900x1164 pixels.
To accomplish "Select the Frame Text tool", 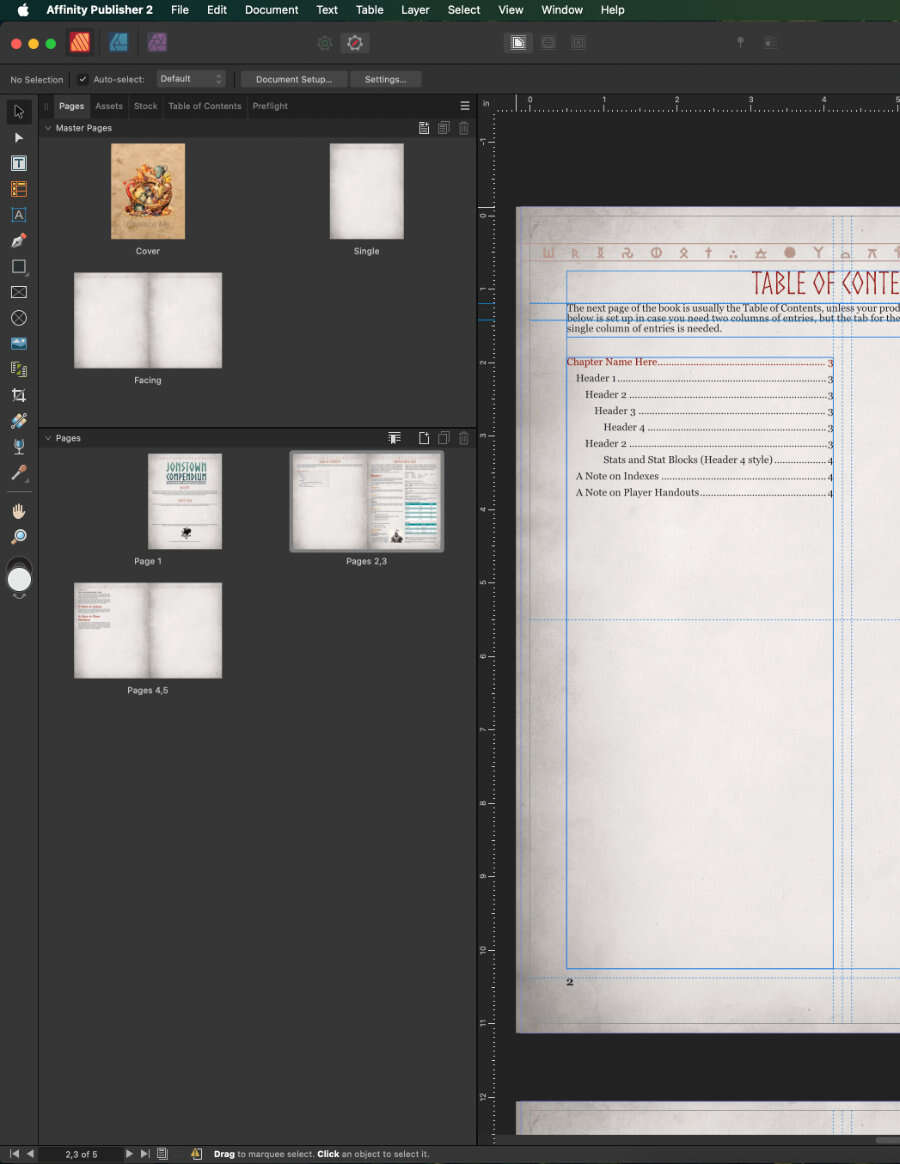I will (x=18, y=163).
